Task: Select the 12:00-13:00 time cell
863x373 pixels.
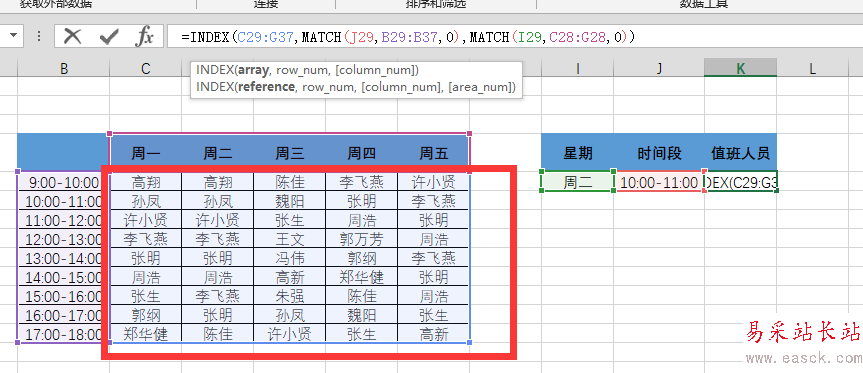Action: tap(64, 239)
